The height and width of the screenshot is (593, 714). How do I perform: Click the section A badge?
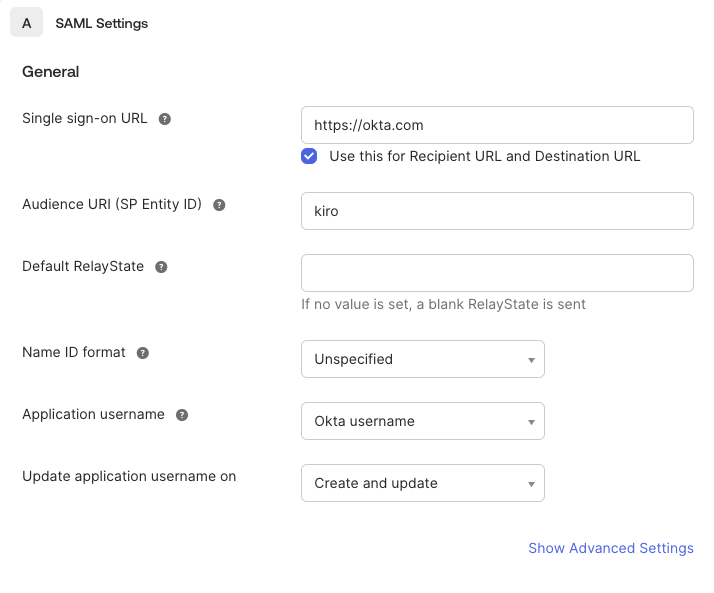pos(26,23)
